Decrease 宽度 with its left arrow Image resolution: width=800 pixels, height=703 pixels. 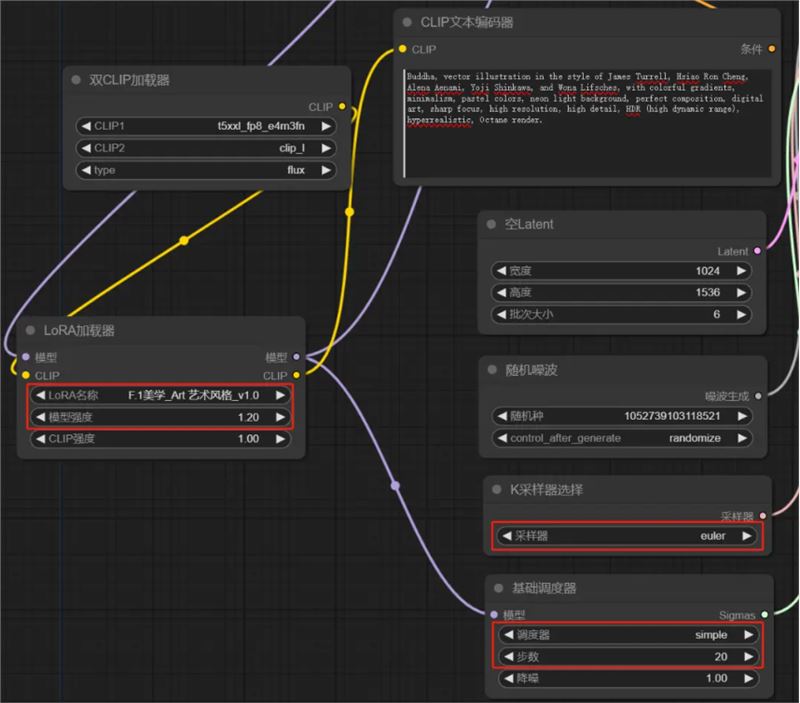click(x=502, y=270)
